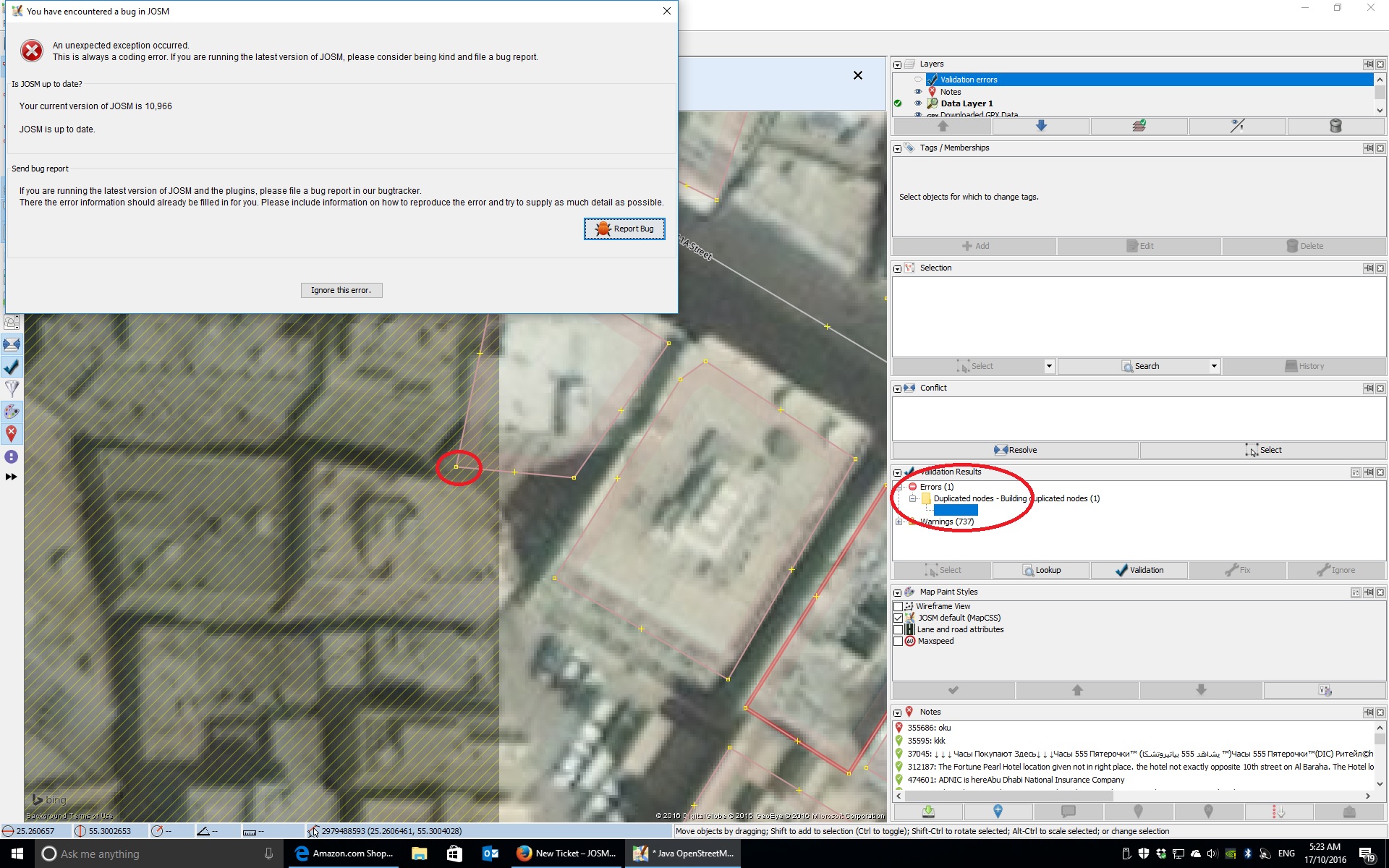Toggle the Validation dialog checkmark in toolbar
1389x868 pixels.
tap(12, 367)
